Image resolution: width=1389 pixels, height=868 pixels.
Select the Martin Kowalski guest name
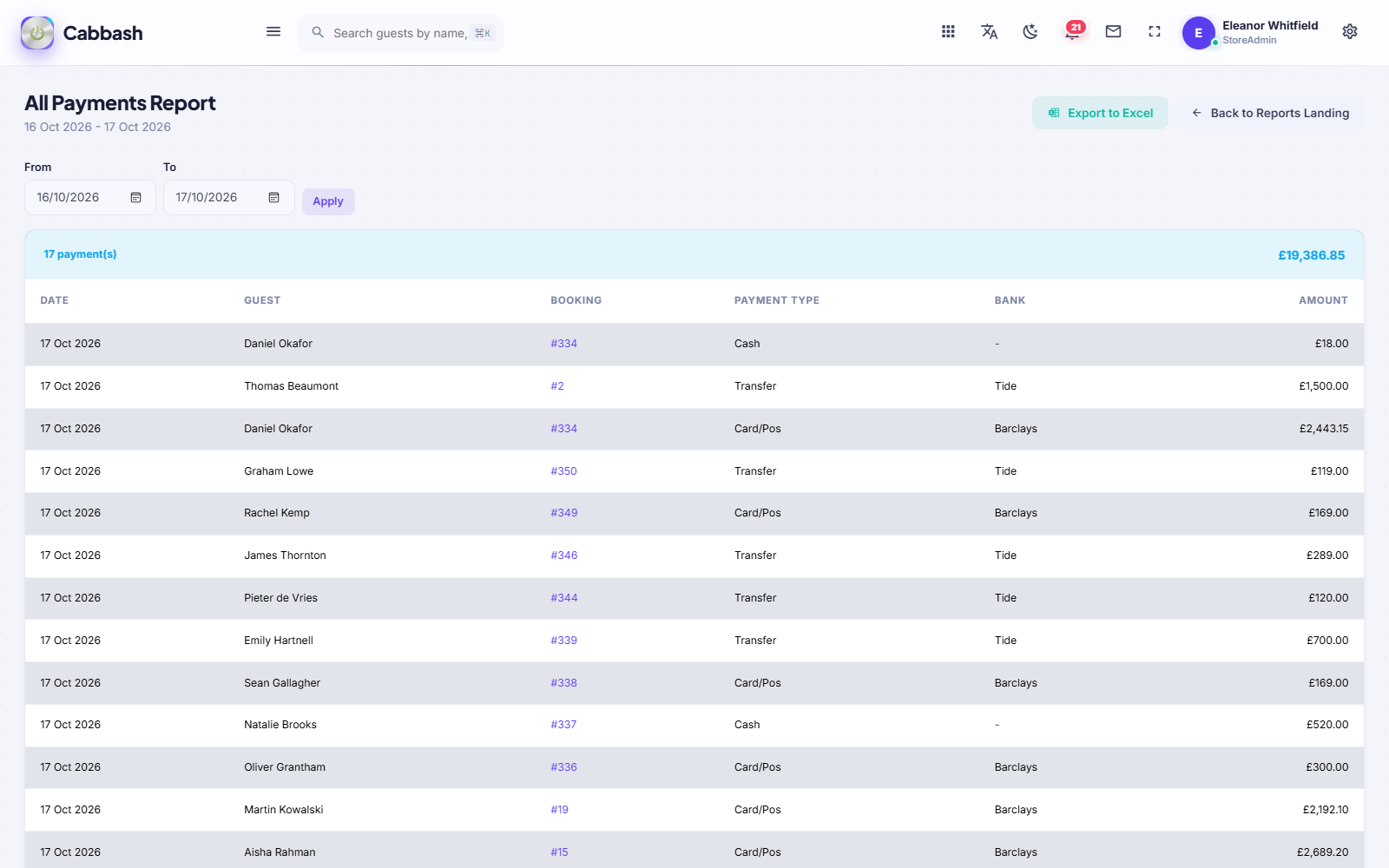click(284, 810)
